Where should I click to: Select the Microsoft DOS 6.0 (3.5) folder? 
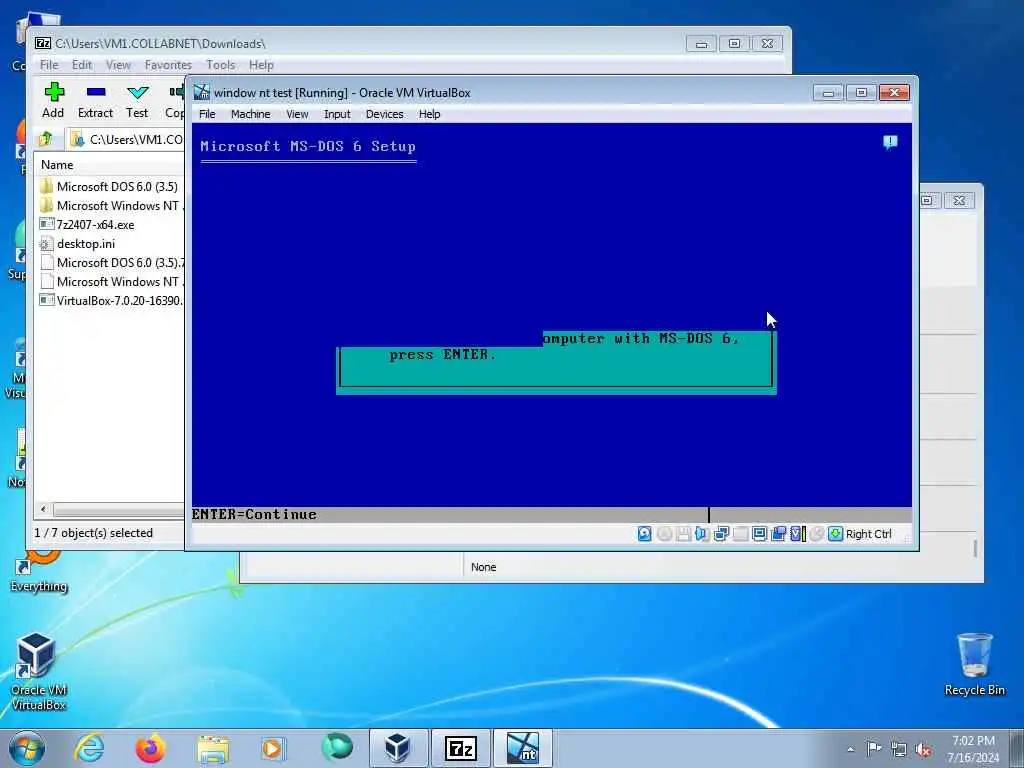tap(111, 186)
